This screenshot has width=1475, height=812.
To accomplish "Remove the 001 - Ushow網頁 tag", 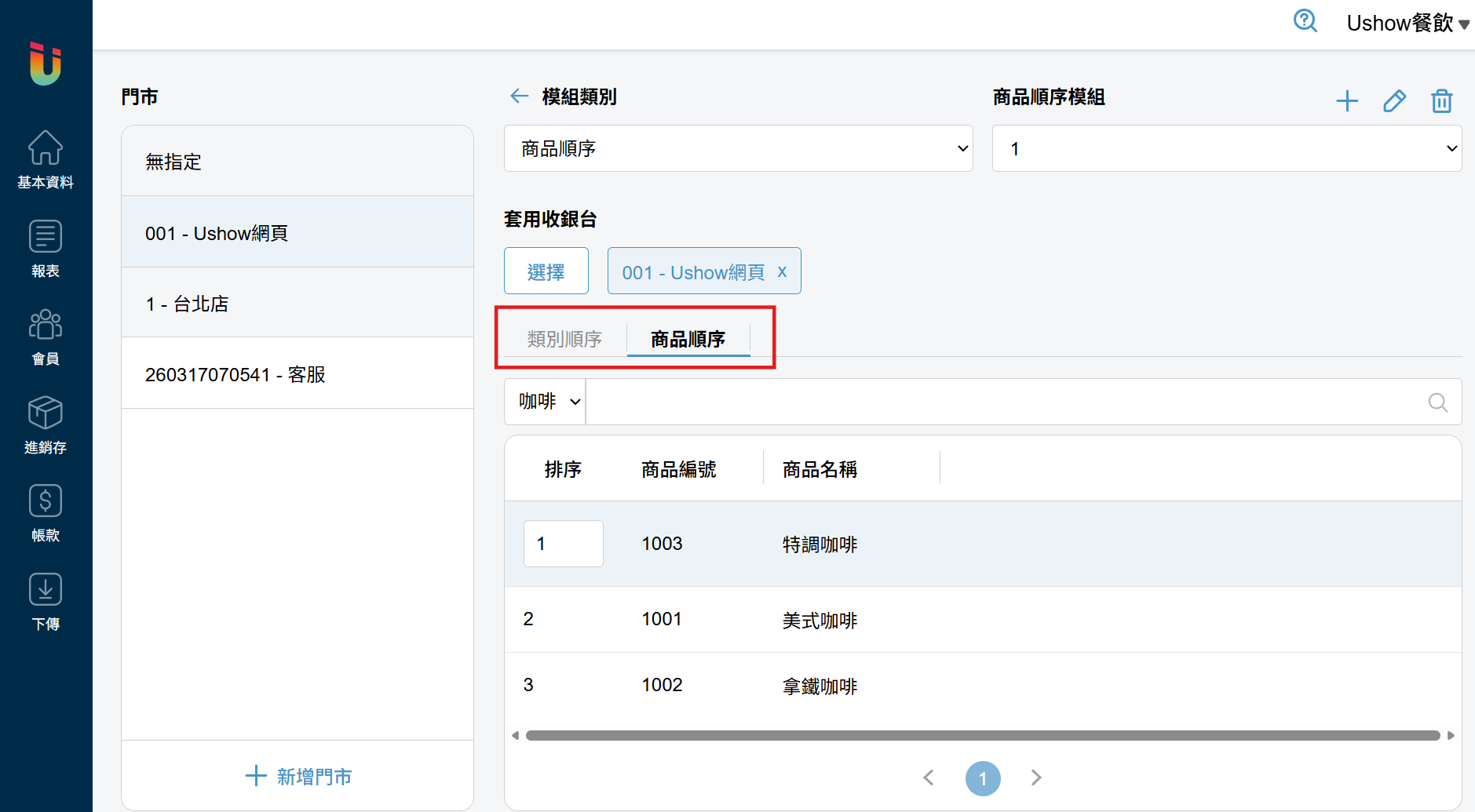I will [x=782, y=271].
